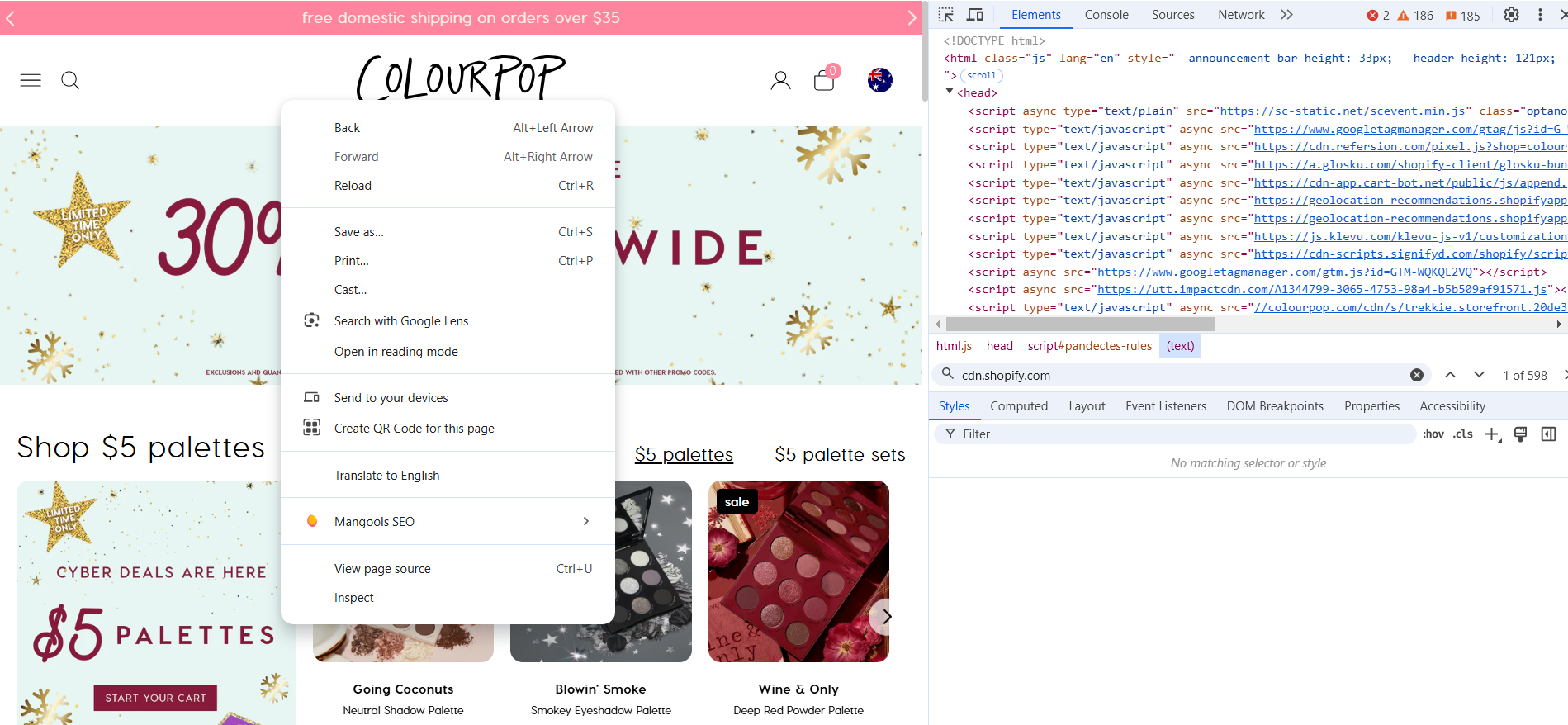Click script#pandectes-rules breadcrumb

[x=1089, y=346]
